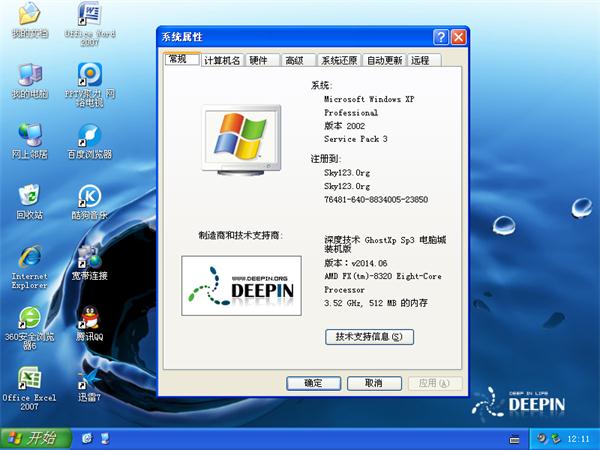Select the 自动更新 (Automatic Updates) tab
This screenshot has width=600, height=450.
point(384,61)
